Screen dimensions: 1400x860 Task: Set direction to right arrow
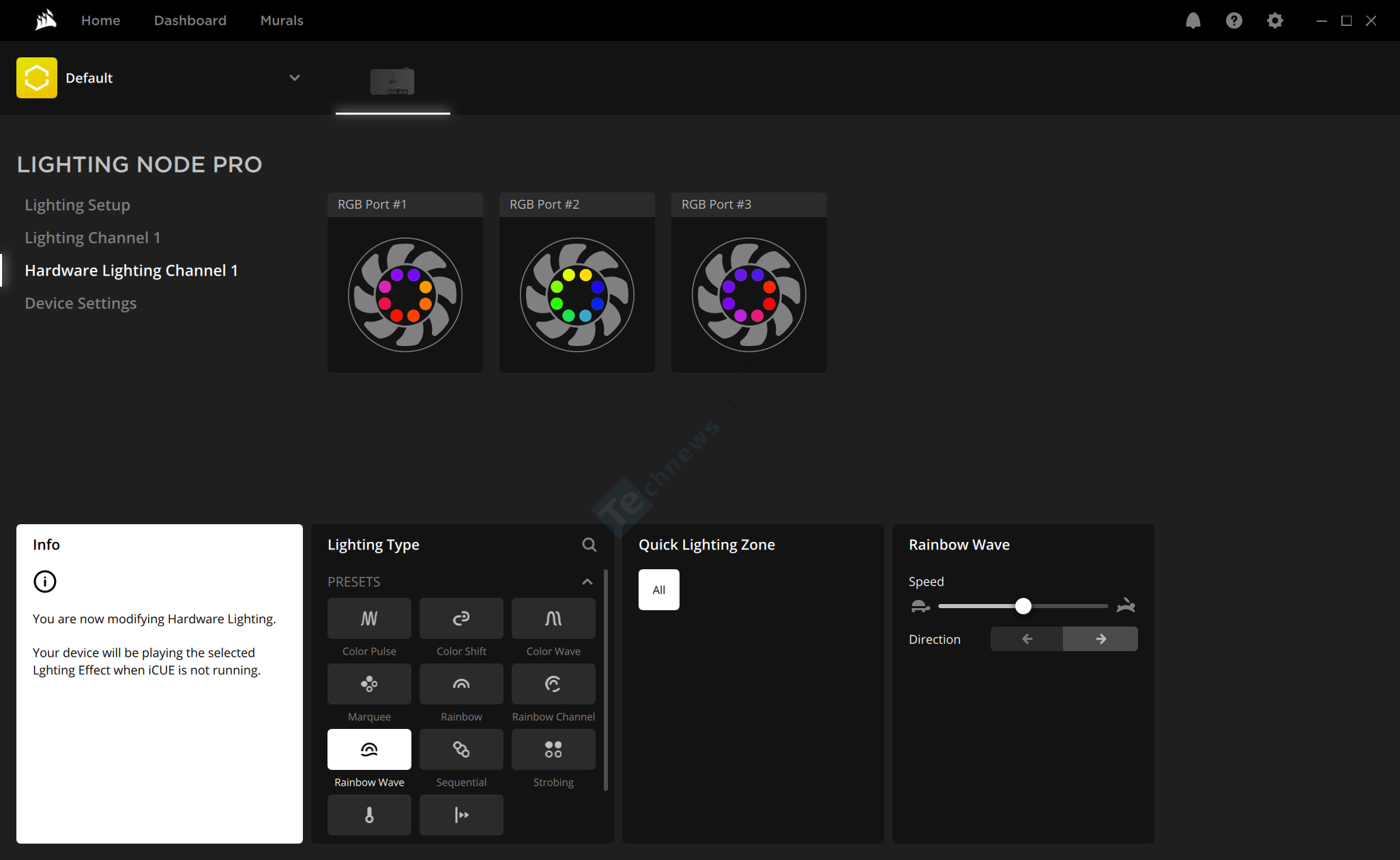pos(1100,639)
